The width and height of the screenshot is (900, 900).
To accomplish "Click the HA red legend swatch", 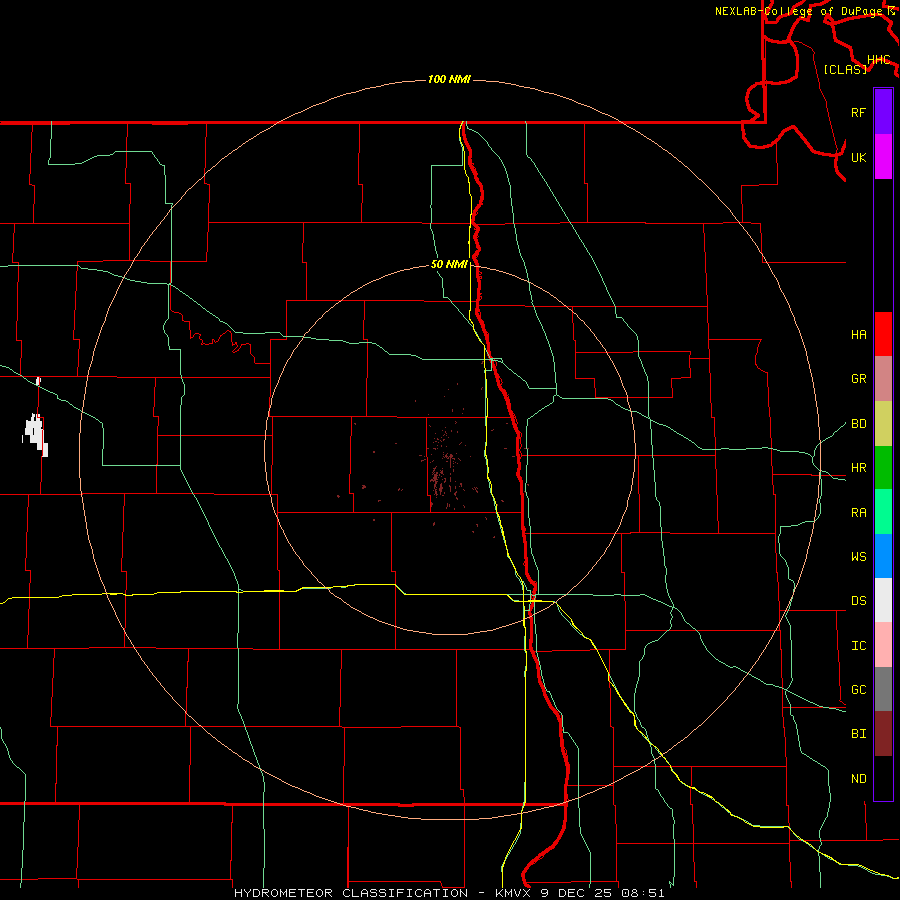I will coord(883,334).
